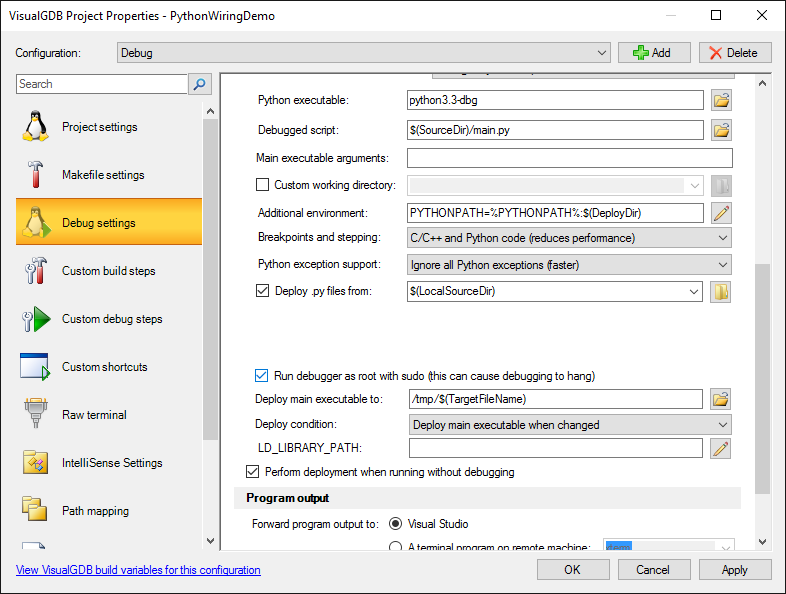The image size is (786, 594).
Task: Expand the Deploy .py files from combo box
Action: click(694, 292)
